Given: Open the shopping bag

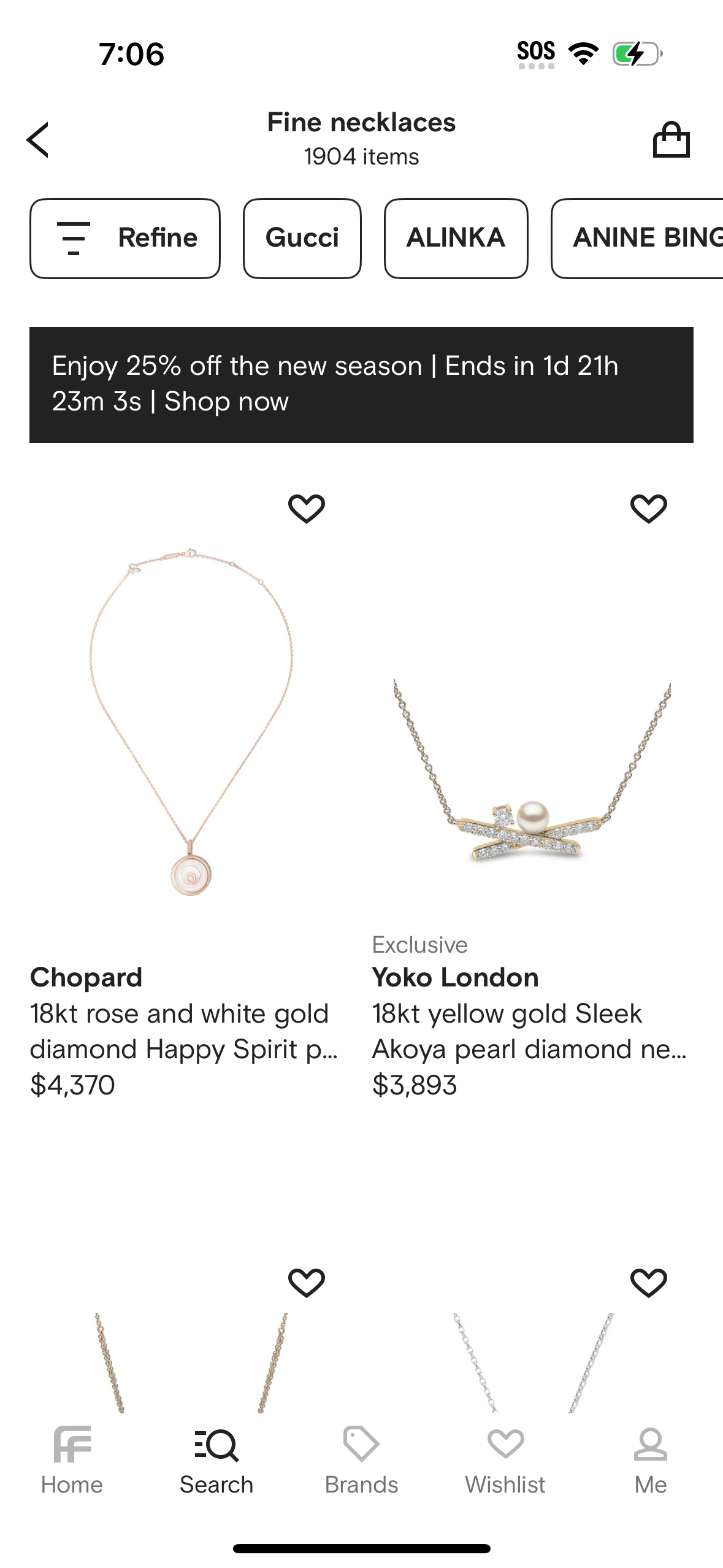Looking at the screenshot, I should click(671, 140).
